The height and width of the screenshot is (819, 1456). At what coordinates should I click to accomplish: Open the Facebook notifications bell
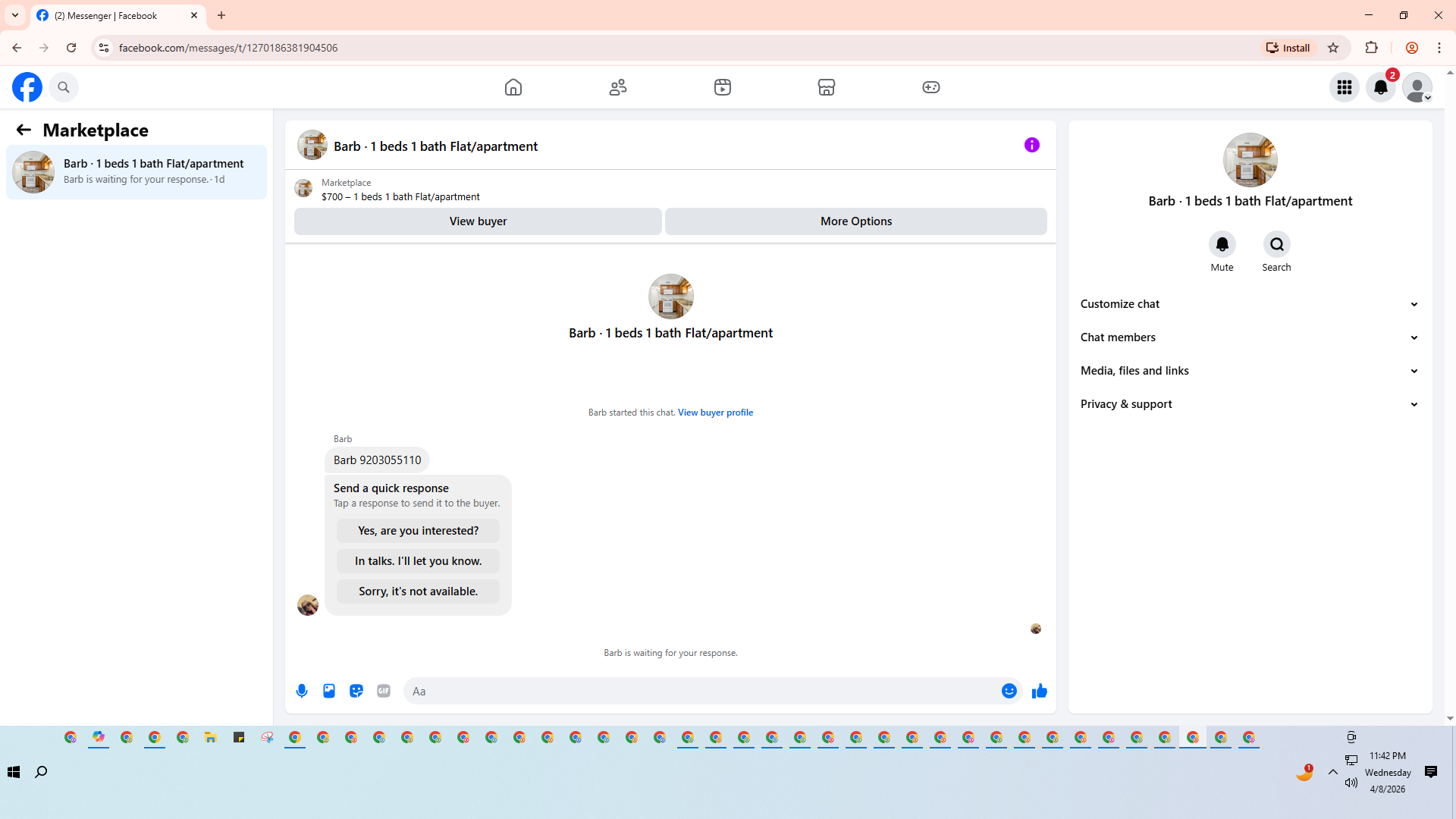click(1380, 87)
